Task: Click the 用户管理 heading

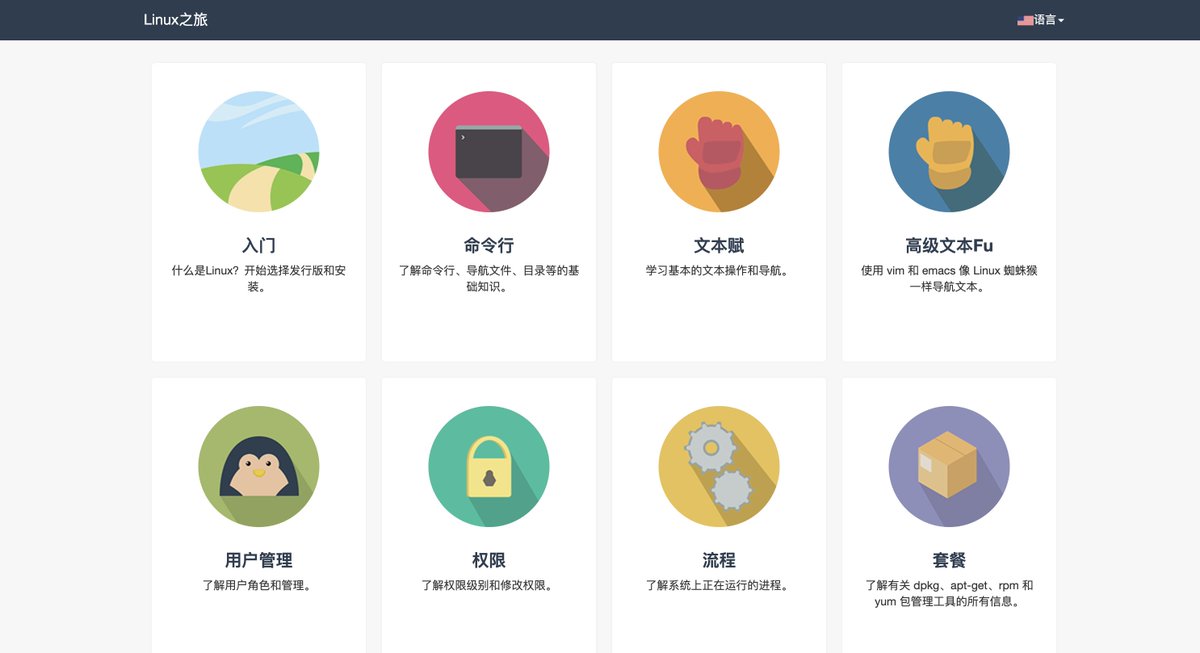Action: click(x=258, y=558)
